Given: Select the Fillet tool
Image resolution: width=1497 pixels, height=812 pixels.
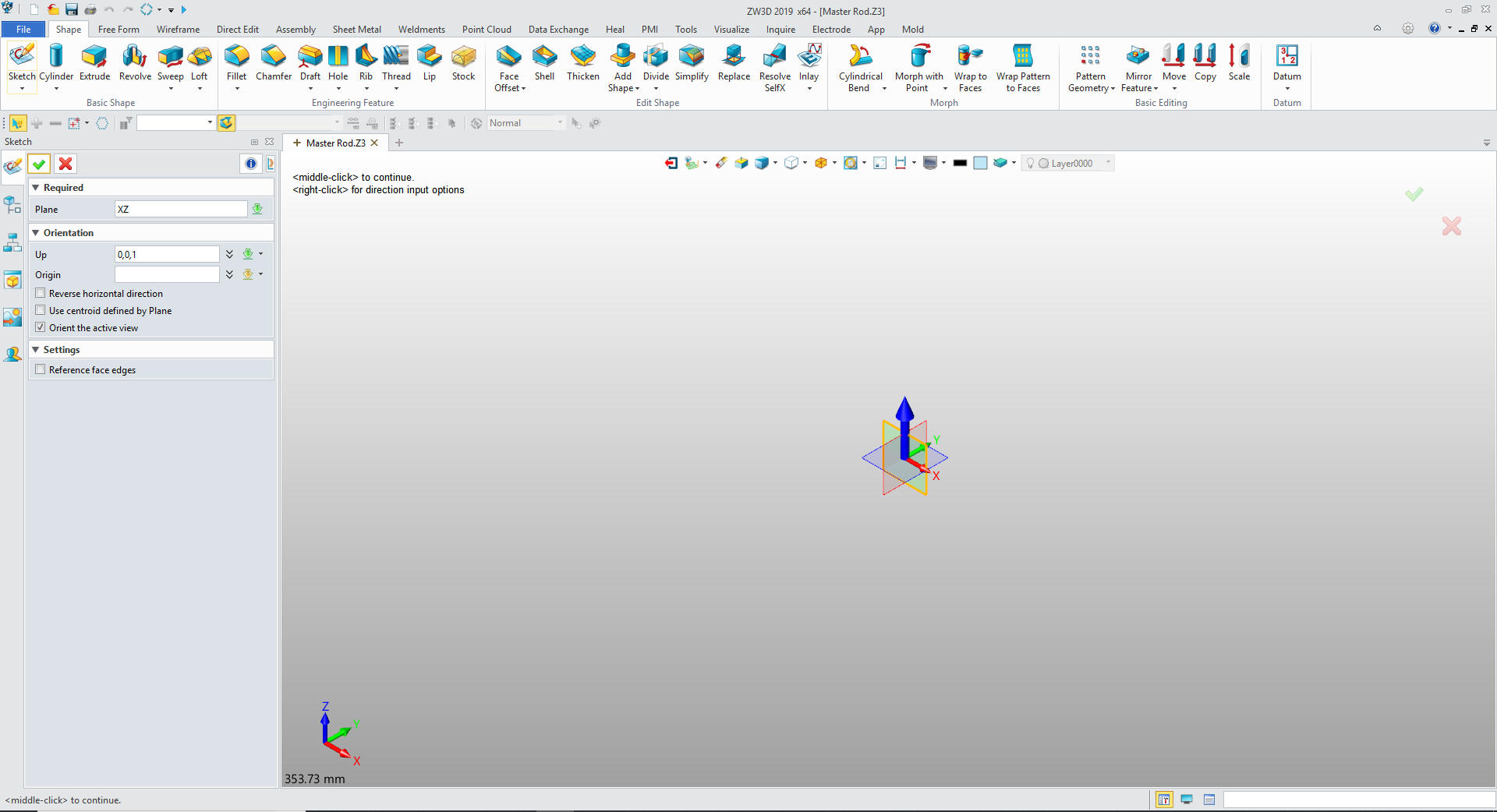Looking at the screenshot, I should pos(236,63).
